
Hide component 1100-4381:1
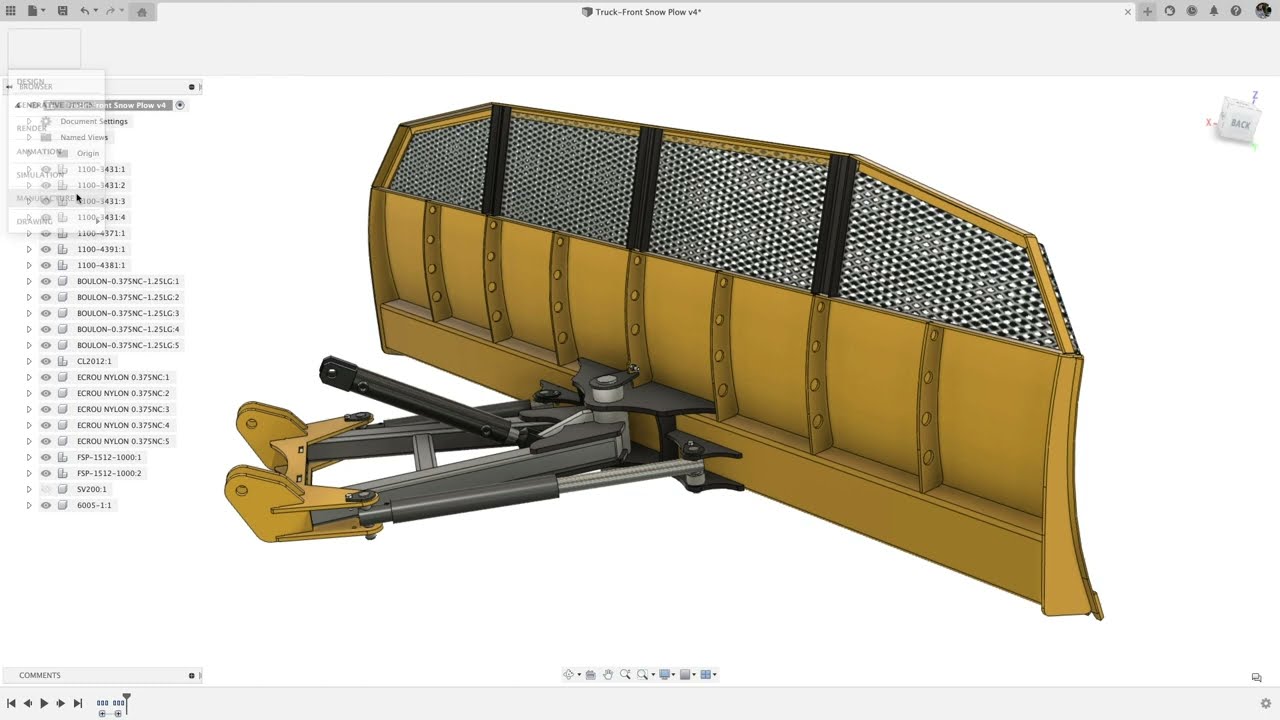pyautogui.click(x=46, y=265)
